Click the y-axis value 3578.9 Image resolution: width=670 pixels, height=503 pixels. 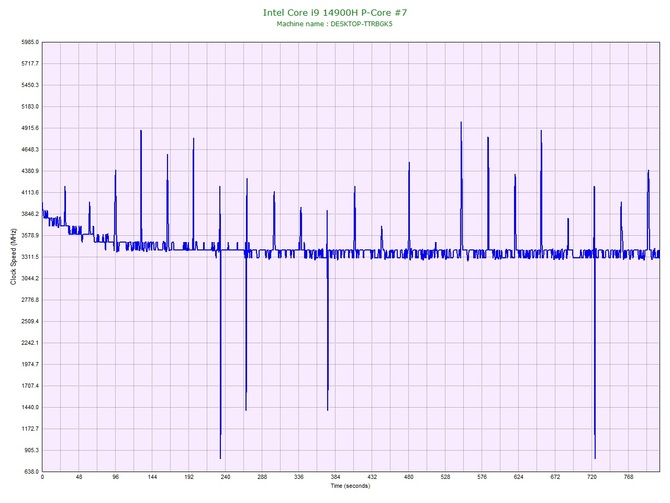click(30, 235)
